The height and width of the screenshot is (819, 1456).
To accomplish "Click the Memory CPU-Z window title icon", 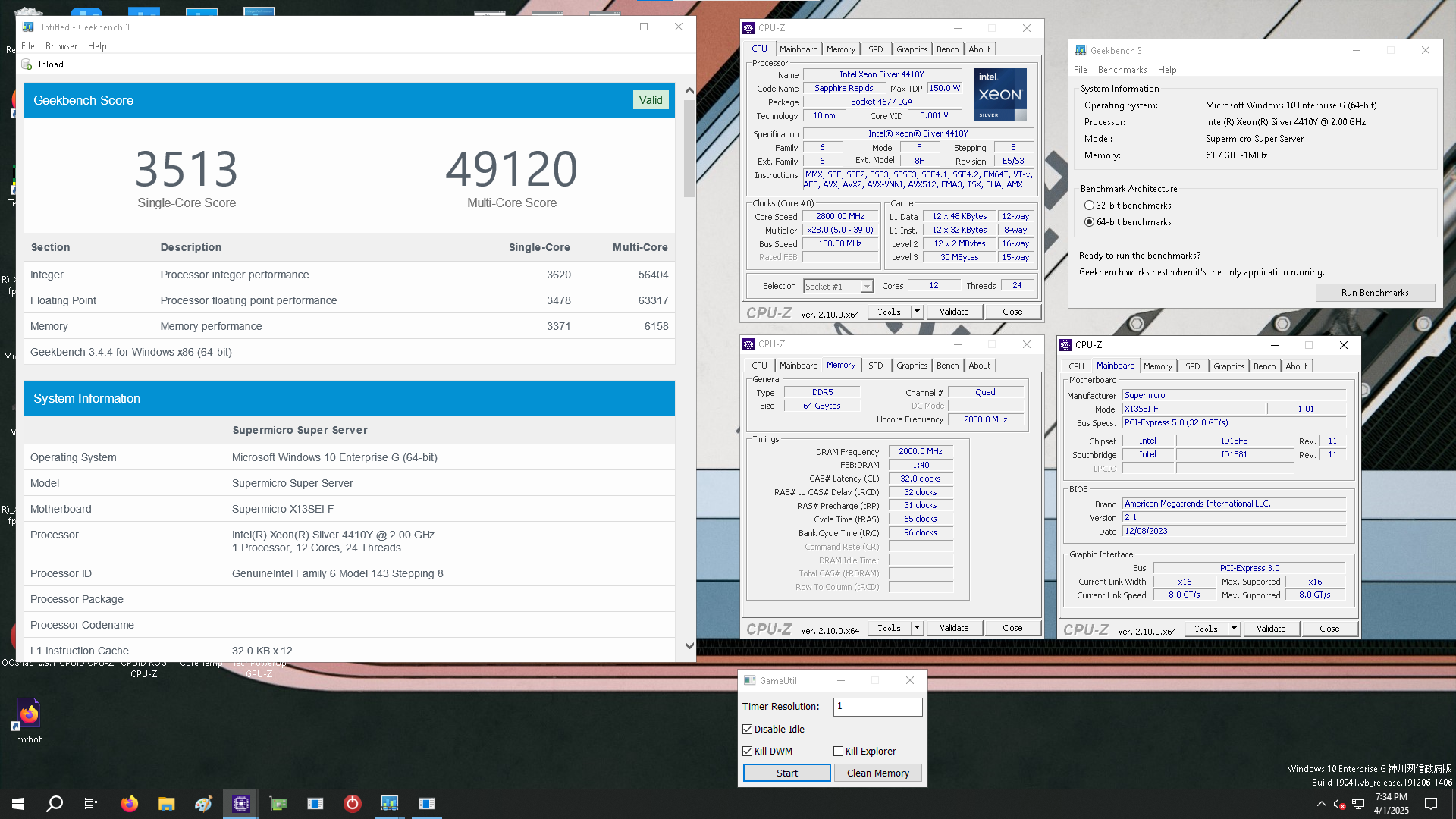I will pyautogui.click(x=748, y=344).
